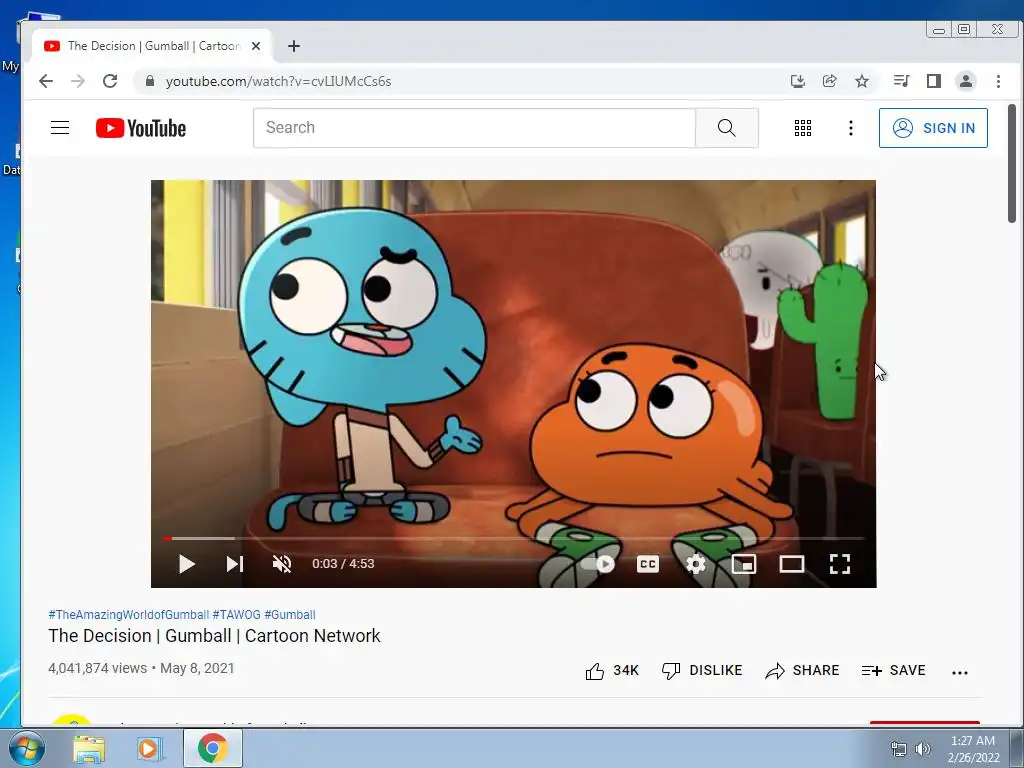Screen dimensions: 1024x768
Task: Enter full screen mode
Action: point(840,564)
